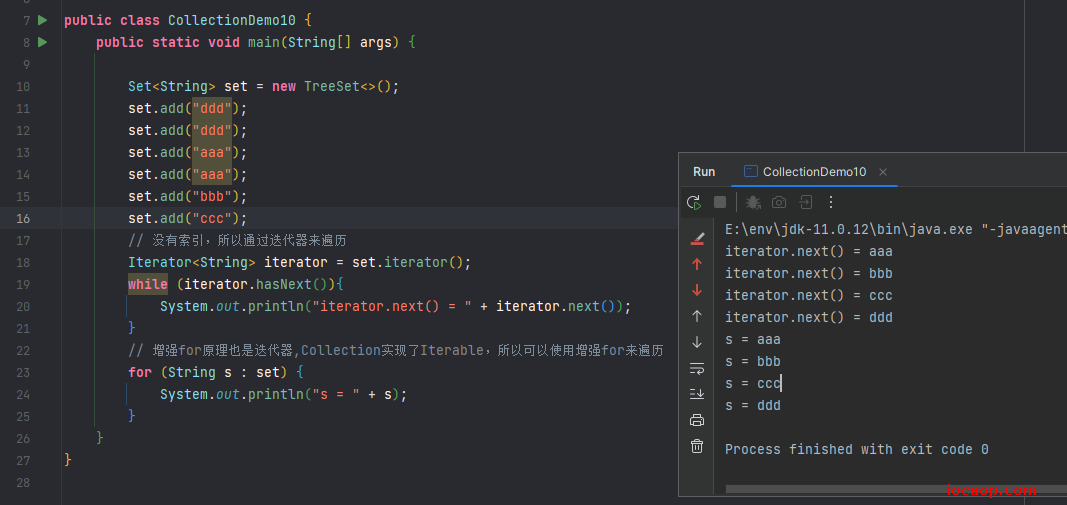The width and height of the screenshot is (1067, 505).
Task: Click the grayed-out debugger bug icon
Action: 753,202
